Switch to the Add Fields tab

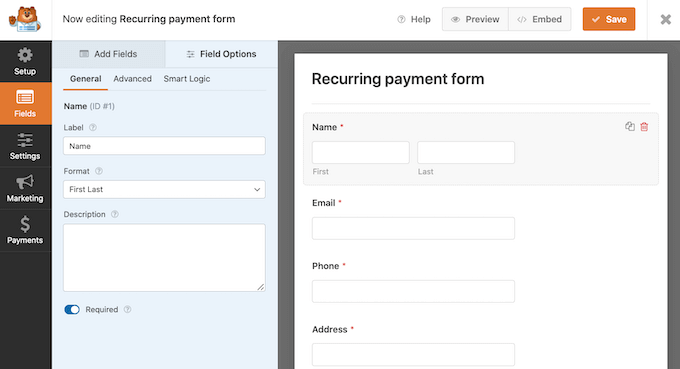pos(108,54)
